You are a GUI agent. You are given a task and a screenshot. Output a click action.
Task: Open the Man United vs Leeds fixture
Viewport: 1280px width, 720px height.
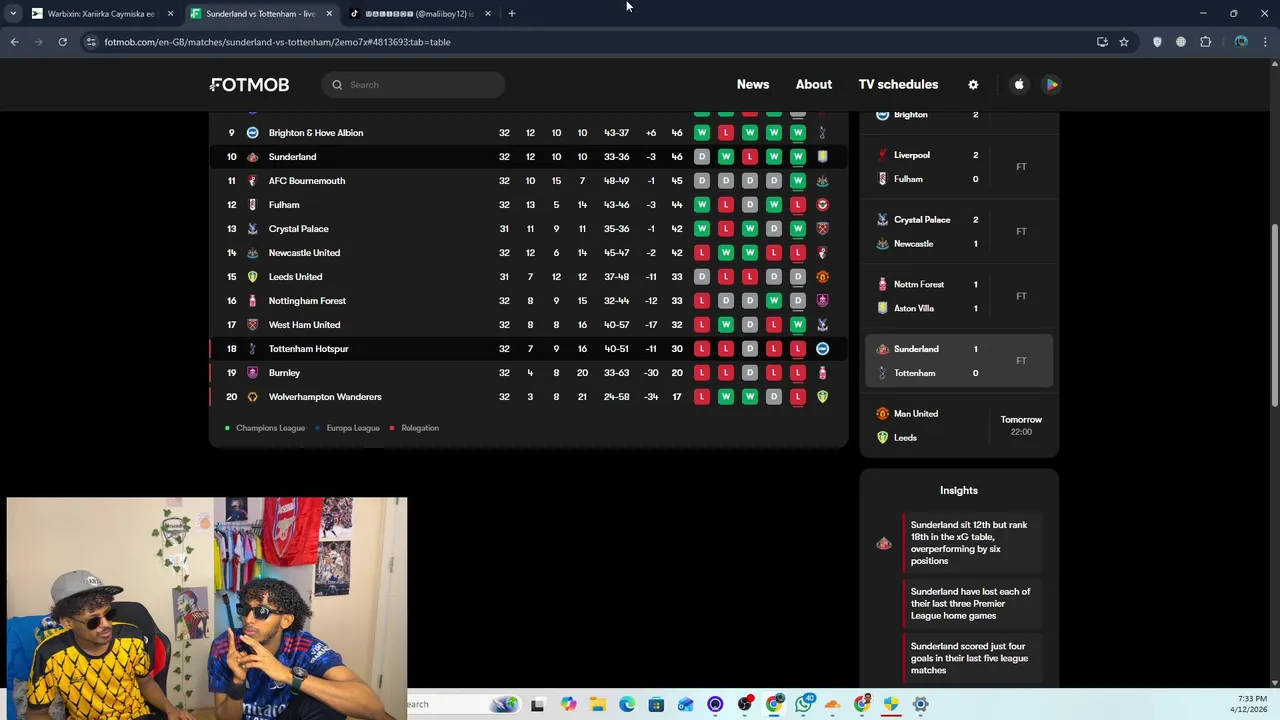(959, 426)
